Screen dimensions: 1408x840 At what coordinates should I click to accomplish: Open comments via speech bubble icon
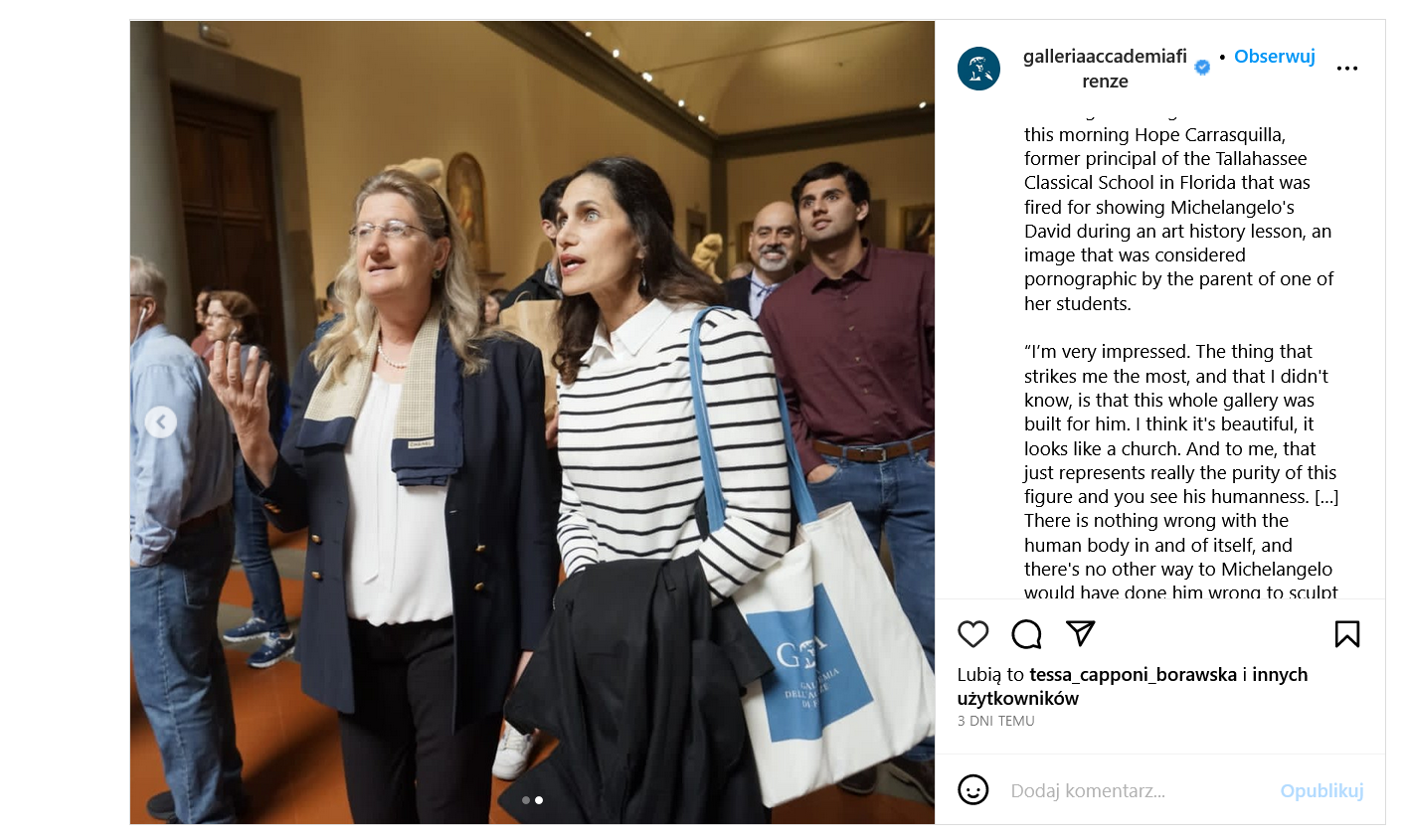click(1026, 634)
